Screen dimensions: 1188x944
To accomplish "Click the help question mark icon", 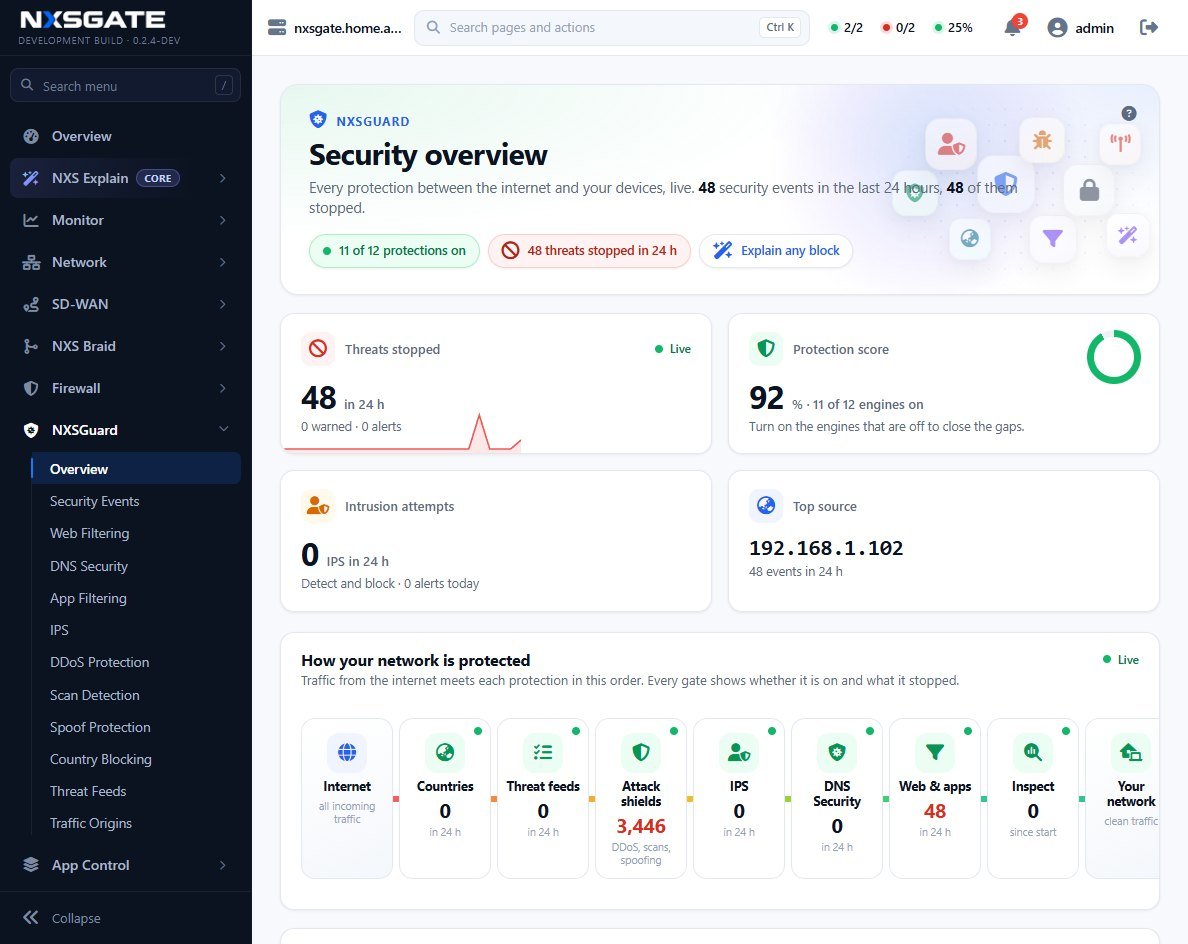I will click(1128, 114).
